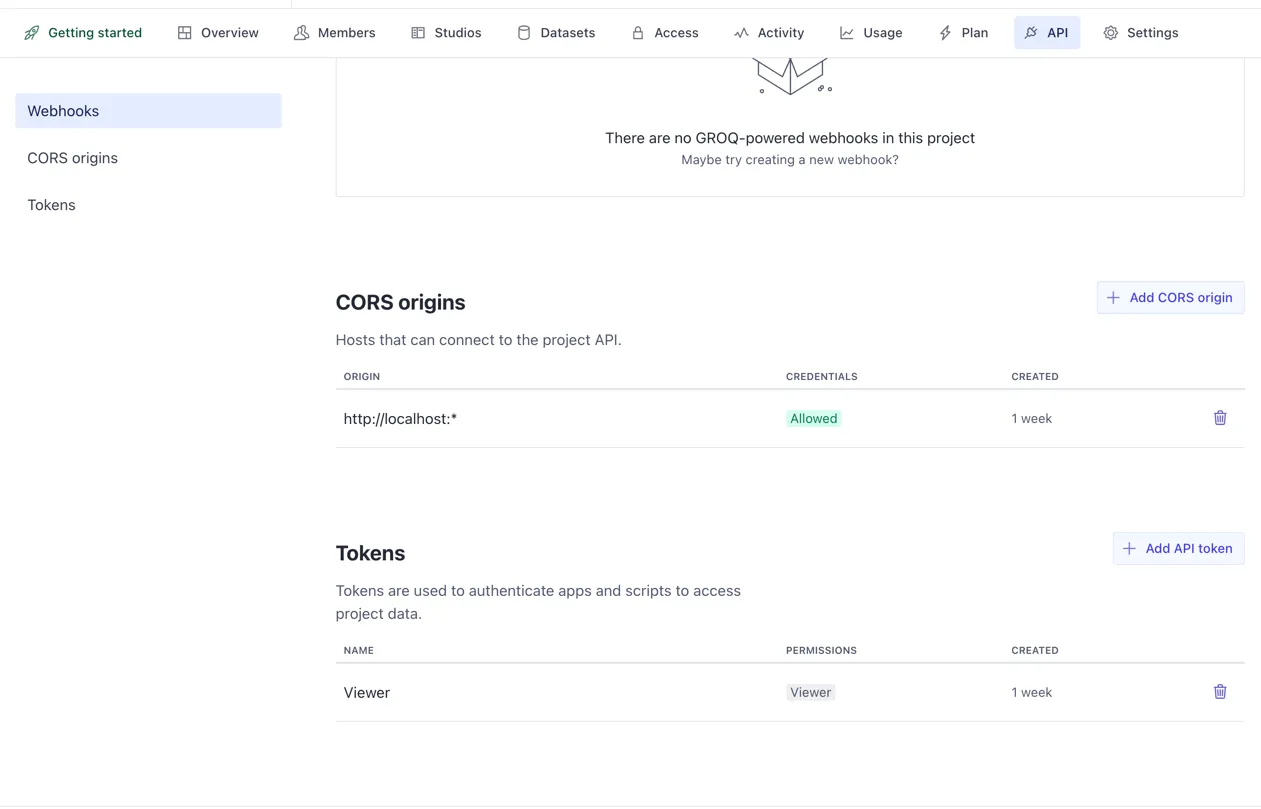This screenshot has height=809, width=1261.
Task: Click the Settings gear icon
Action: click(x=1110, y=33)
